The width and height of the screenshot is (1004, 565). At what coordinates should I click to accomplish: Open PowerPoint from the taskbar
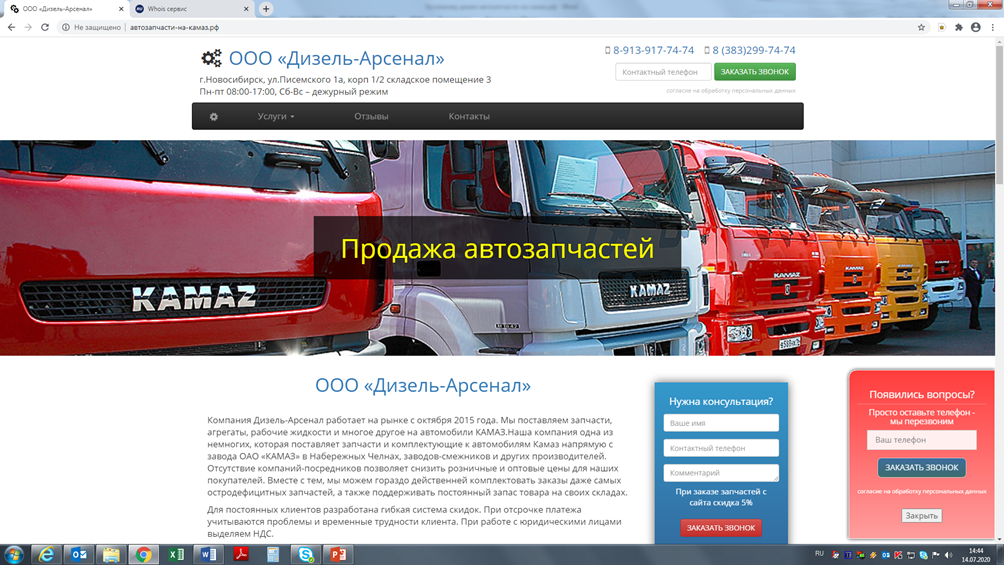(x=338, y=554)
